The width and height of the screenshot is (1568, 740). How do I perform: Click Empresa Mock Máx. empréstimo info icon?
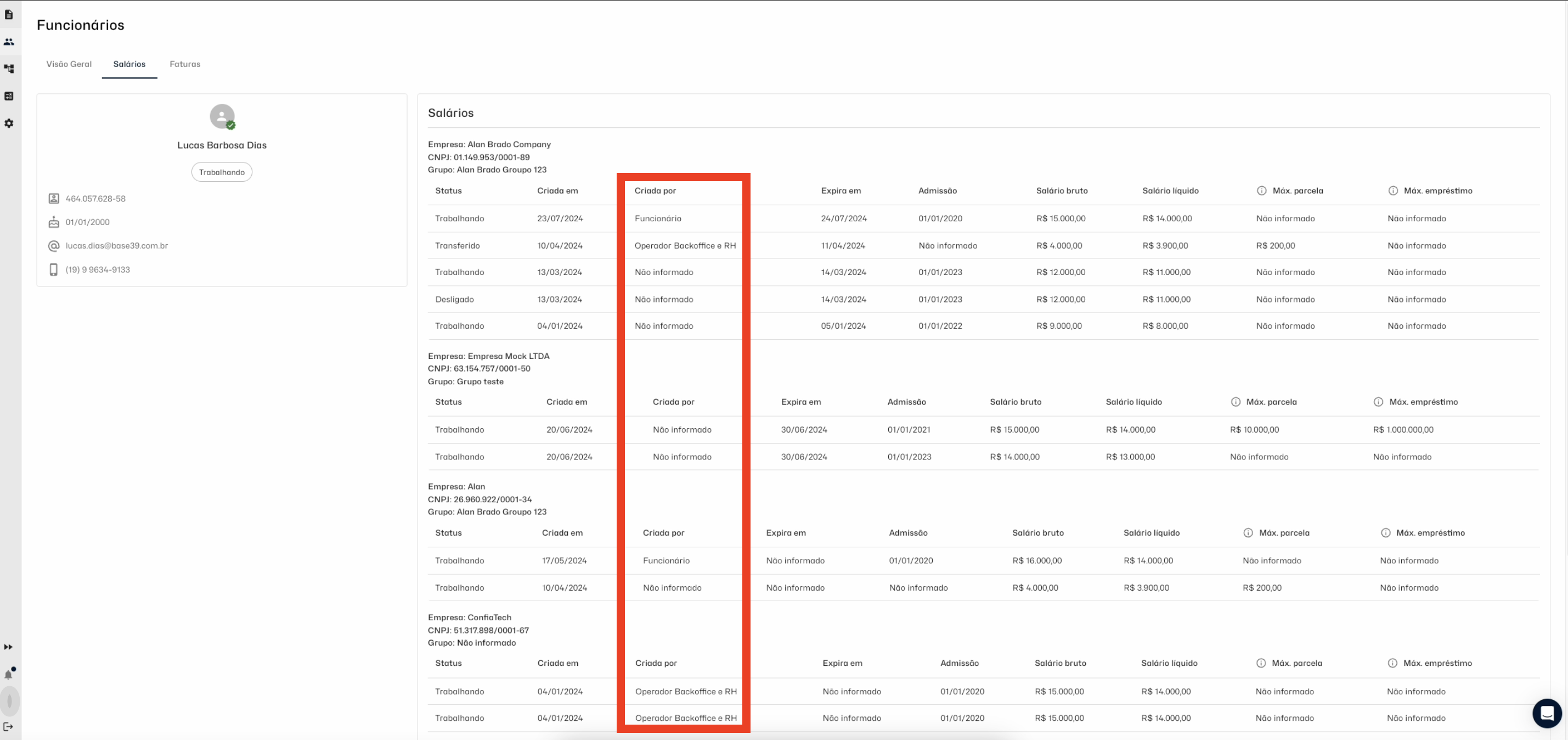coord(1378,402)
